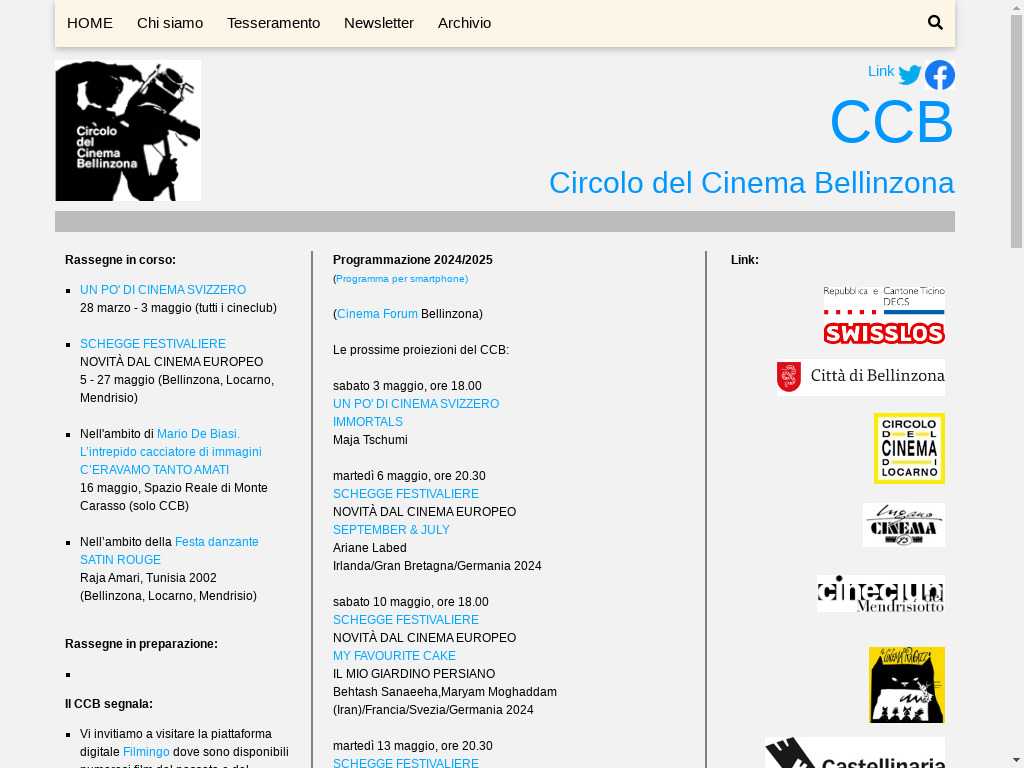Open the Twitter bird icon

(909, 74)
